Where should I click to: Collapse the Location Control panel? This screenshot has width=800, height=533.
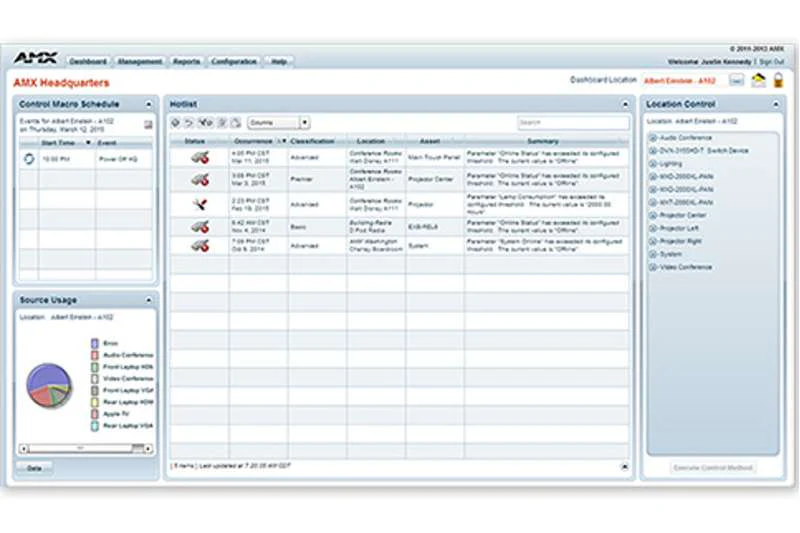pyautogui.click(x=776, y=104)
